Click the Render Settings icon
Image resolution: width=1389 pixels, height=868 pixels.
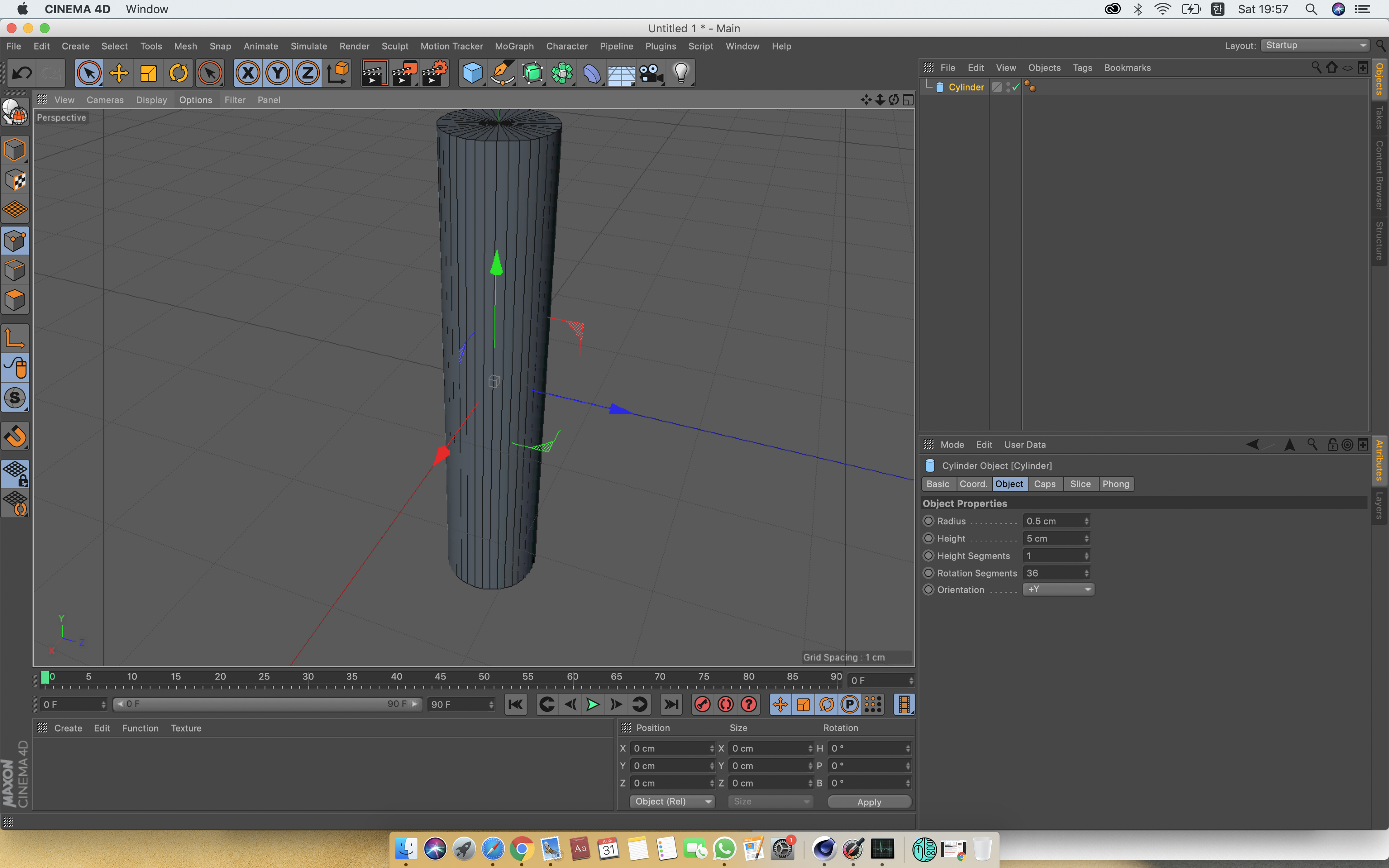tap(436, 72)
